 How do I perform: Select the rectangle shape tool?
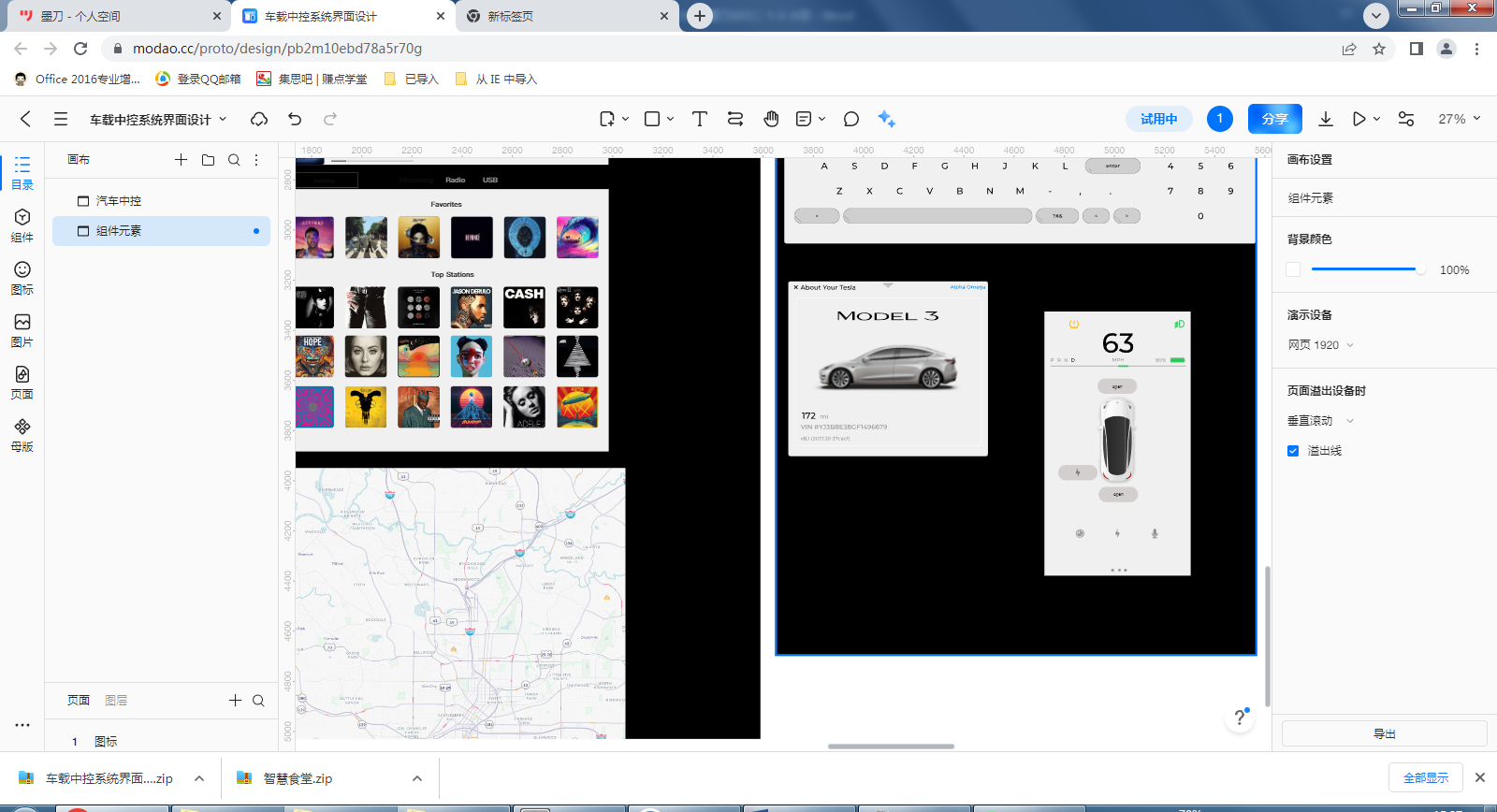click(652, 119)
